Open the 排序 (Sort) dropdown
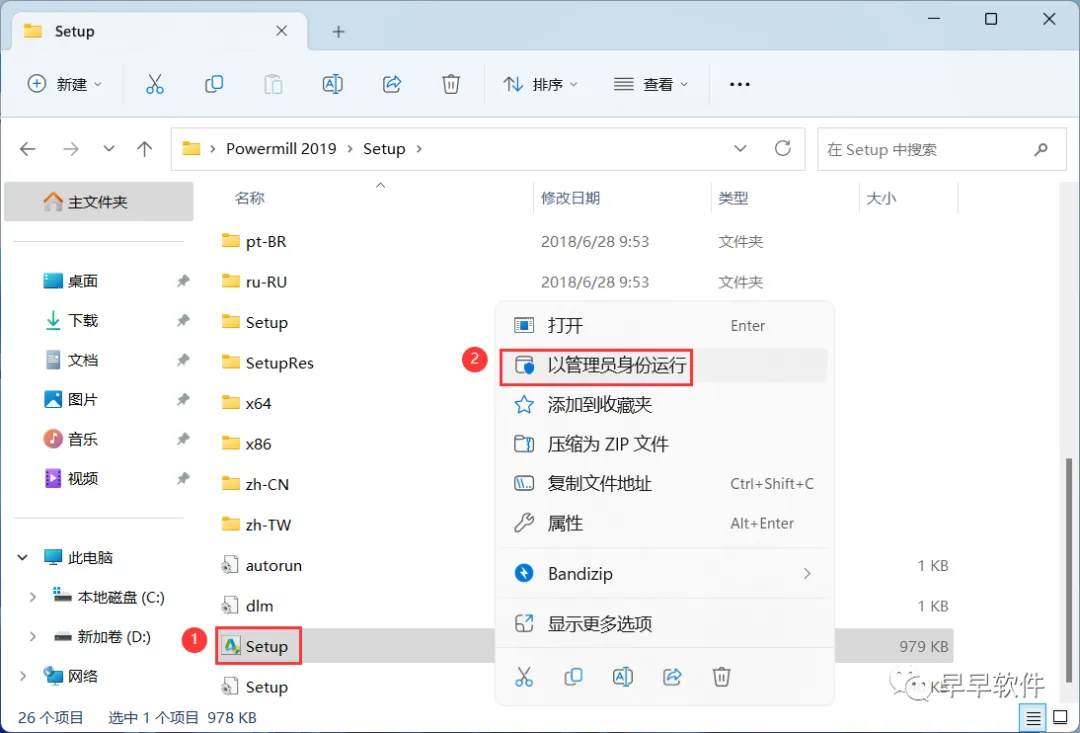Screen dimensions: 1080x733 point(541,84)
